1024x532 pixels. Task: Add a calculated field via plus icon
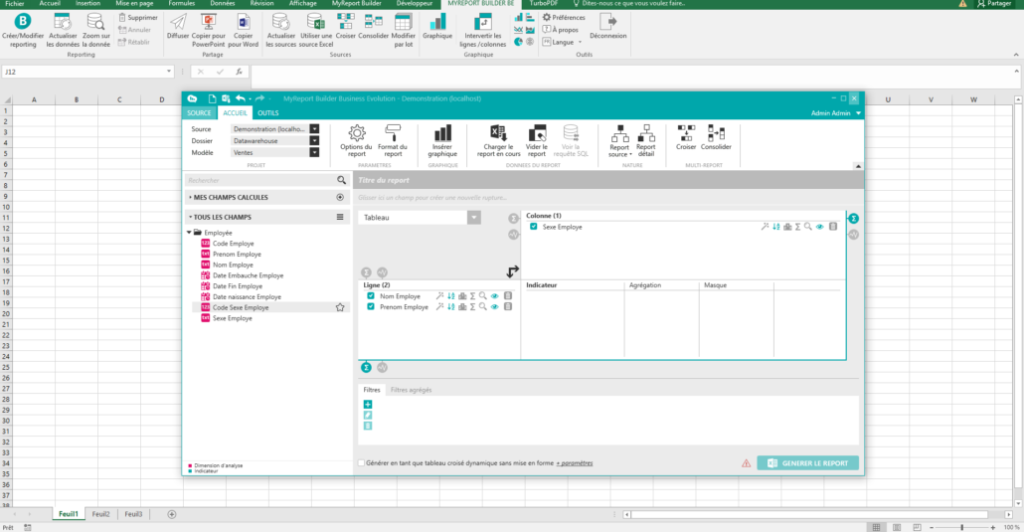point(340,197)
